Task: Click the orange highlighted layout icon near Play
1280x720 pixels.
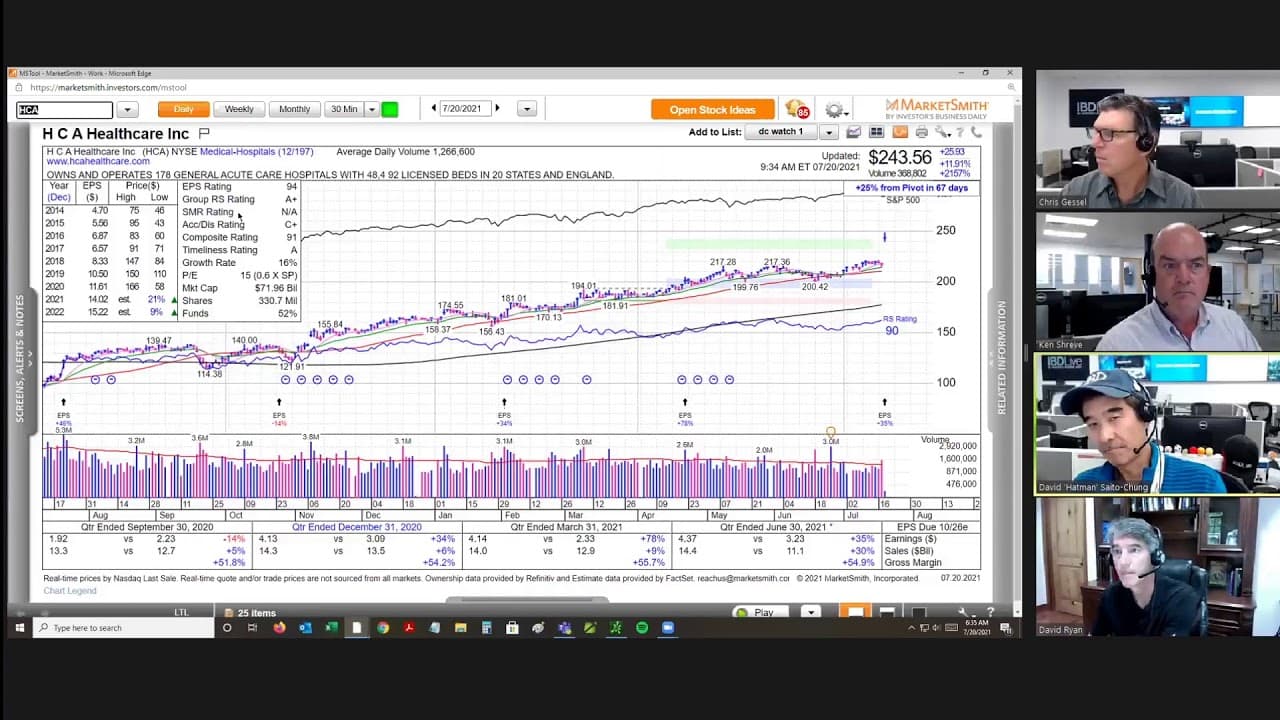Action: coord(855,612)
